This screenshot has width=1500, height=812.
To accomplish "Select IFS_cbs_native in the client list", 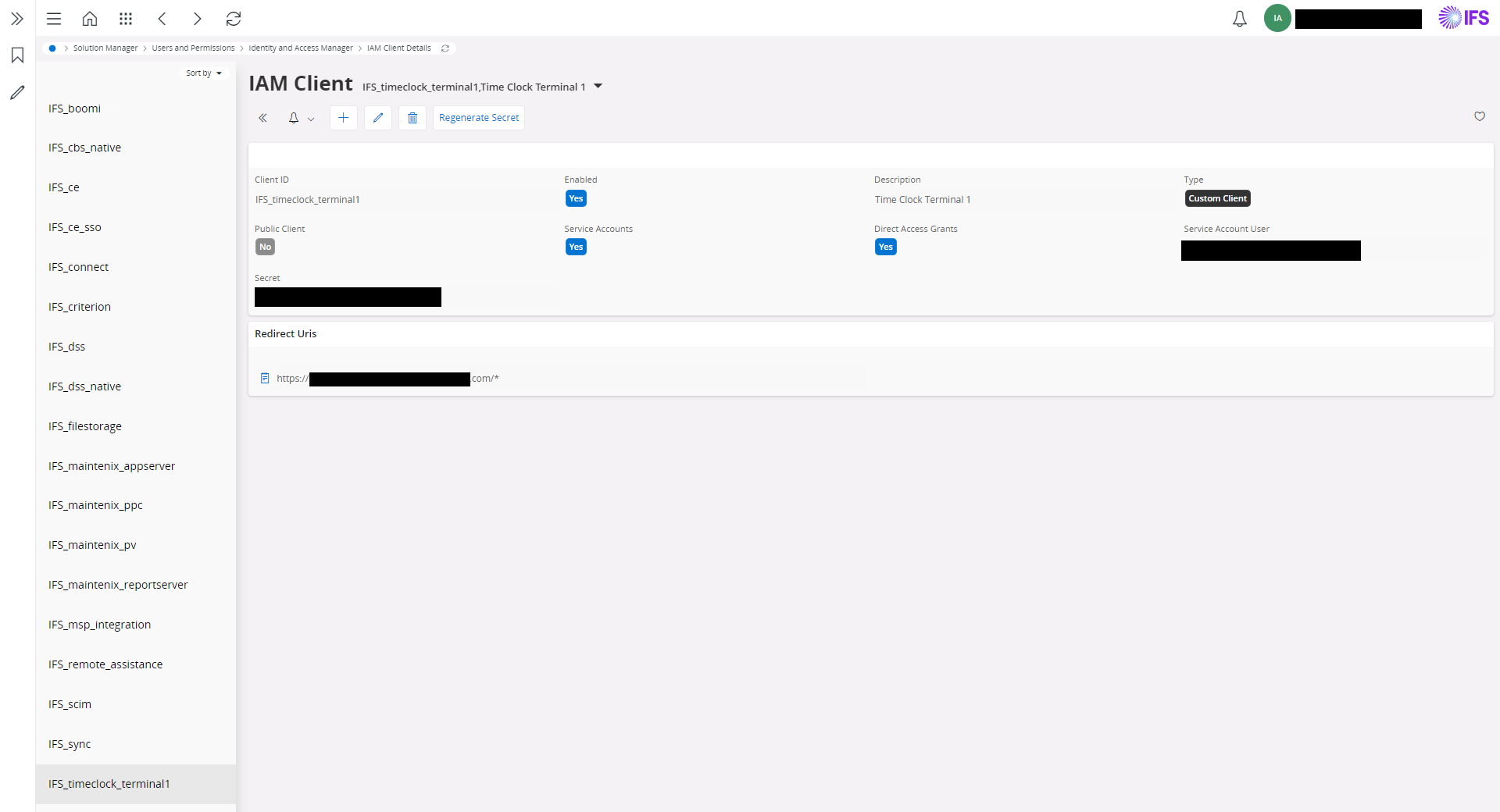I will (x=136, y=148).
